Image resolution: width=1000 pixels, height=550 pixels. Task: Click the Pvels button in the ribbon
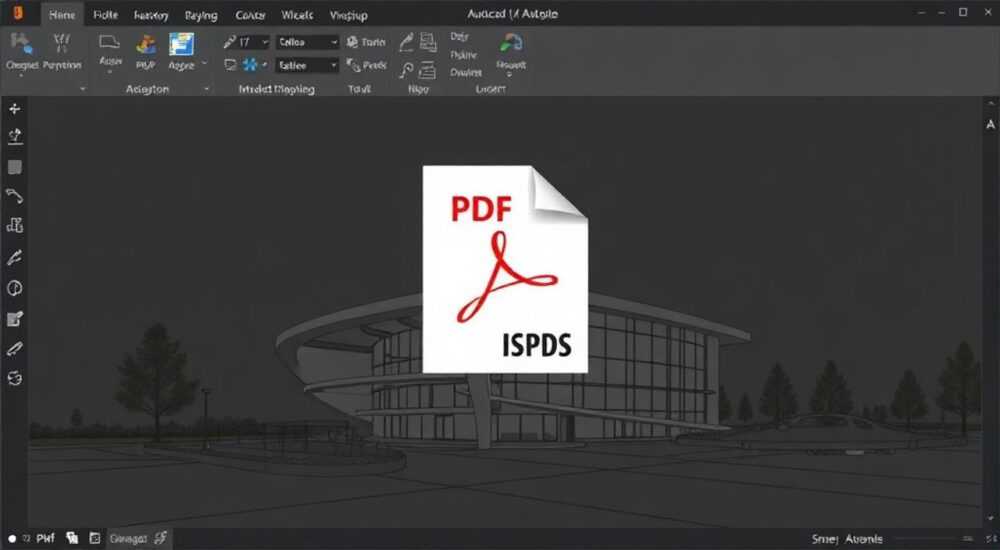367,64
